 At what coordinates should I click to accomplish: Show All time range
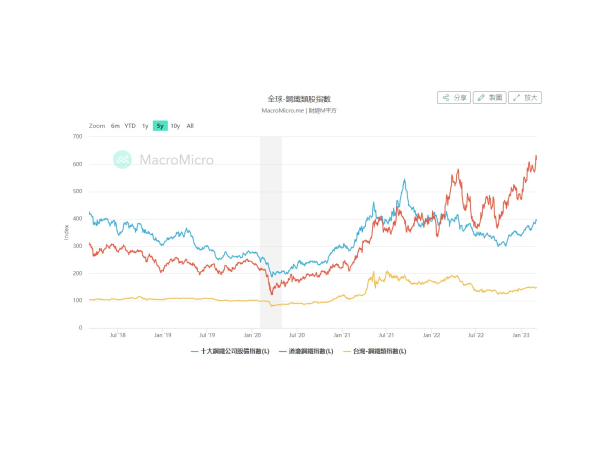click(190, 126)
